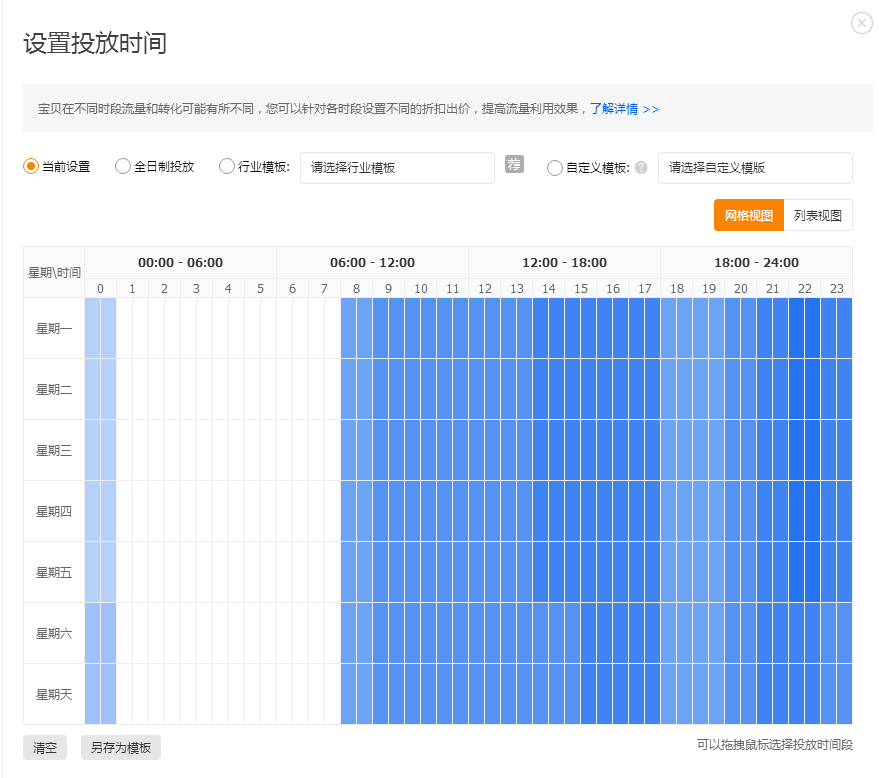Enable the 自定义模板 radio option
The width and height of the screenshot is (879, 778).
555,168
